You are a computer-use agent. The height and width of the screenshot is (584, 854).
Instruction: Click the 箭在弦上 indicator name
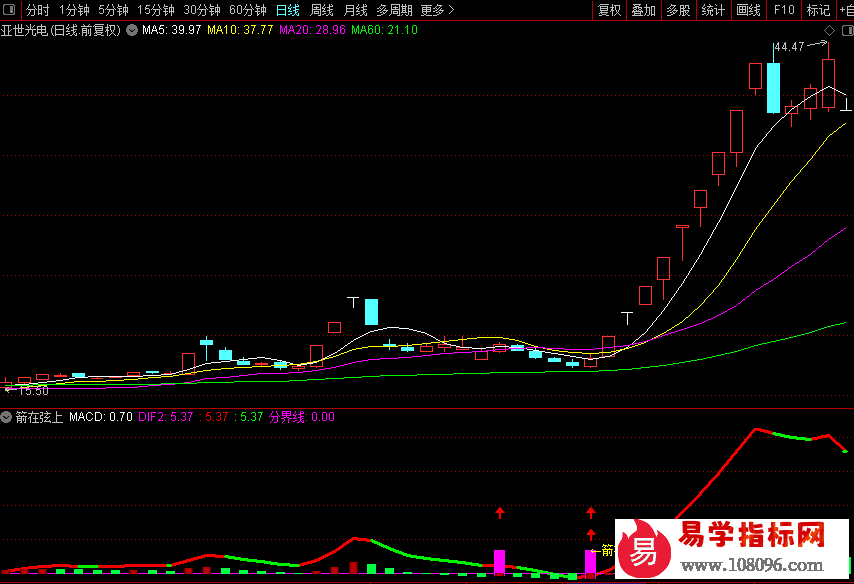(39, 417)
